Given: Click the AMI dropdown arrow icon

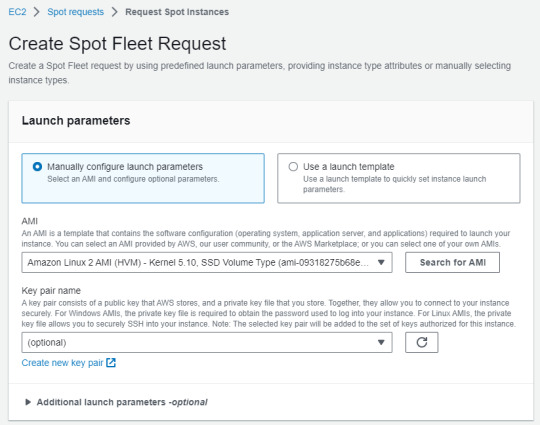Looking at the screenshot, I should 381,262.
